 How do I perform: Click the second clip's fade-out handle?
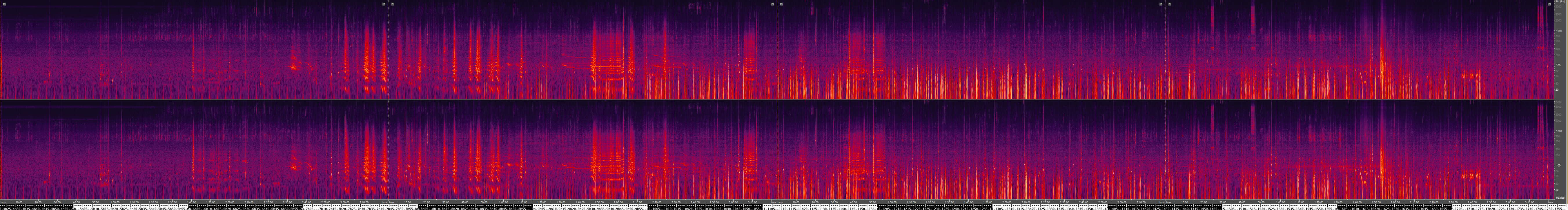[x=772, y=4]
